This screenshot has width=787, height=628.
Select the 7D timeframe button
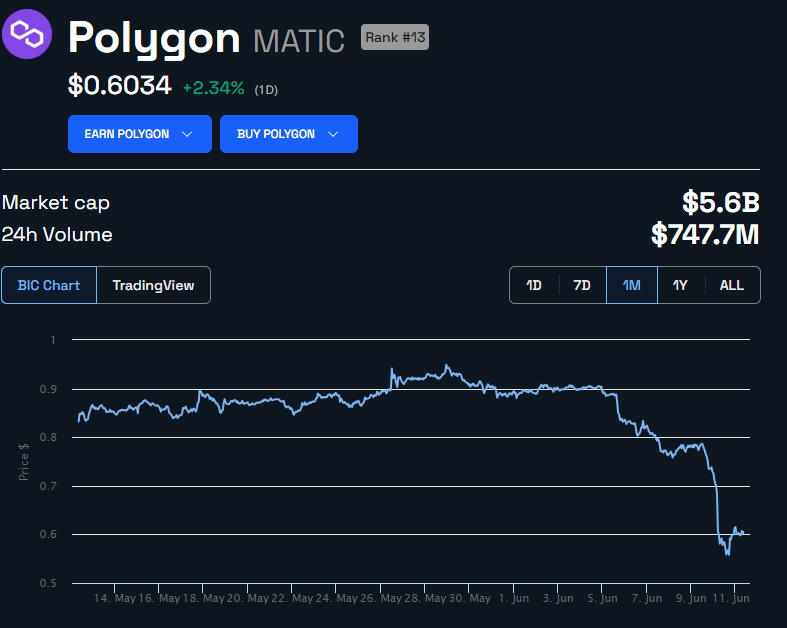(582, 285)
